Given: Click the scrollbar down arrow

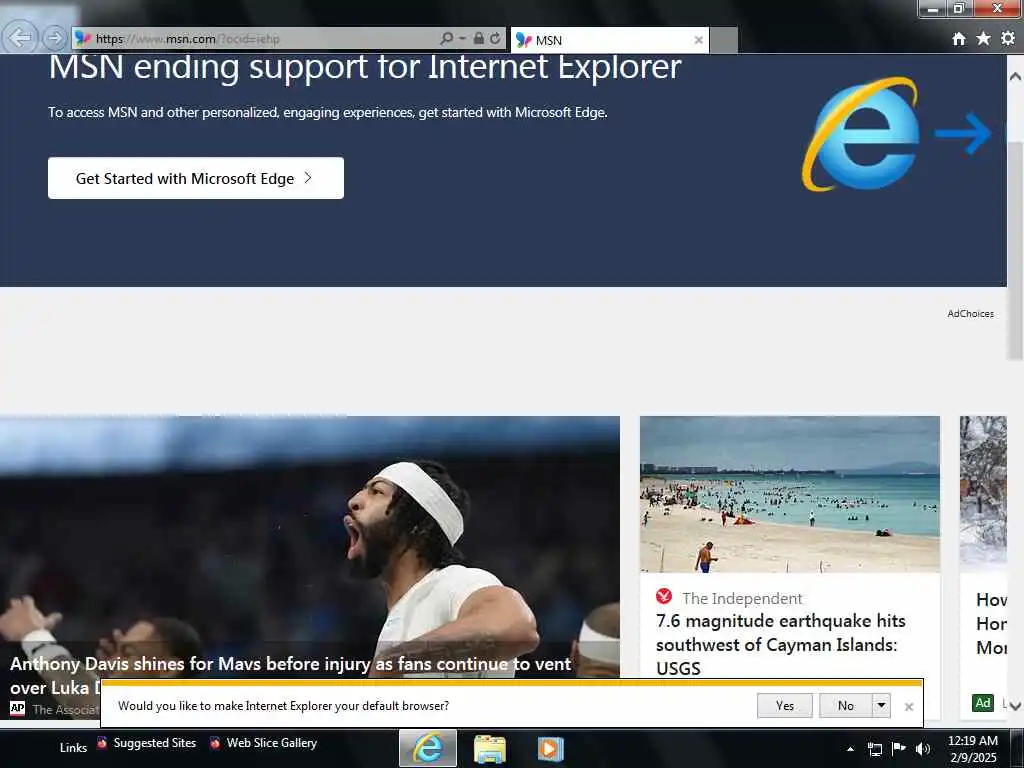Looking at the screenshot, I should 1015,705.
